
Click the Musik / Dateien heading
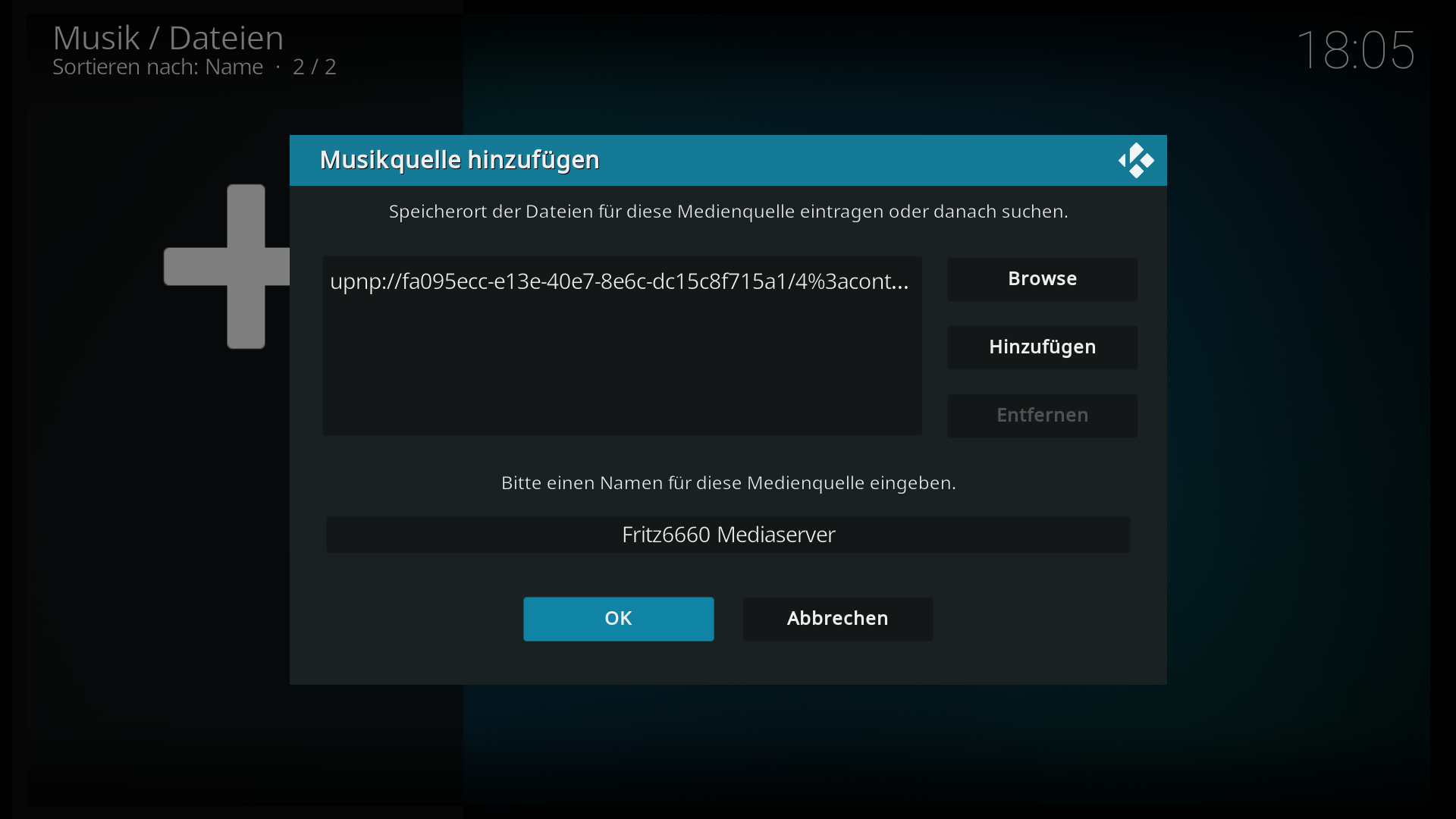(168, 38)
